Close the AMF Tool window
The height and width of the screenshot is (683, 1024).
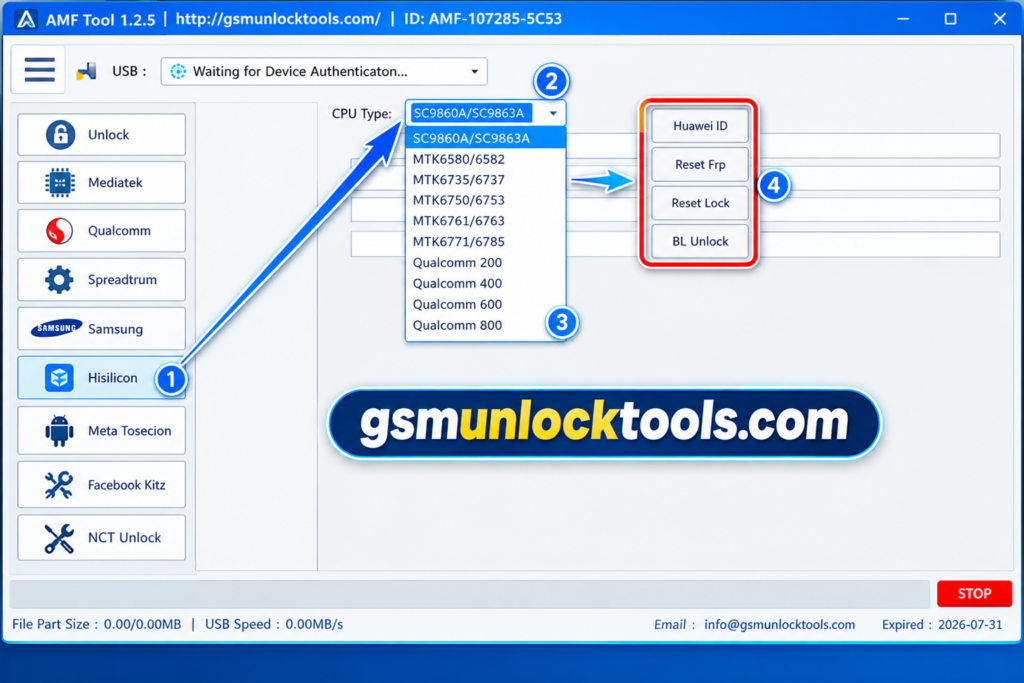pos(999,19)
